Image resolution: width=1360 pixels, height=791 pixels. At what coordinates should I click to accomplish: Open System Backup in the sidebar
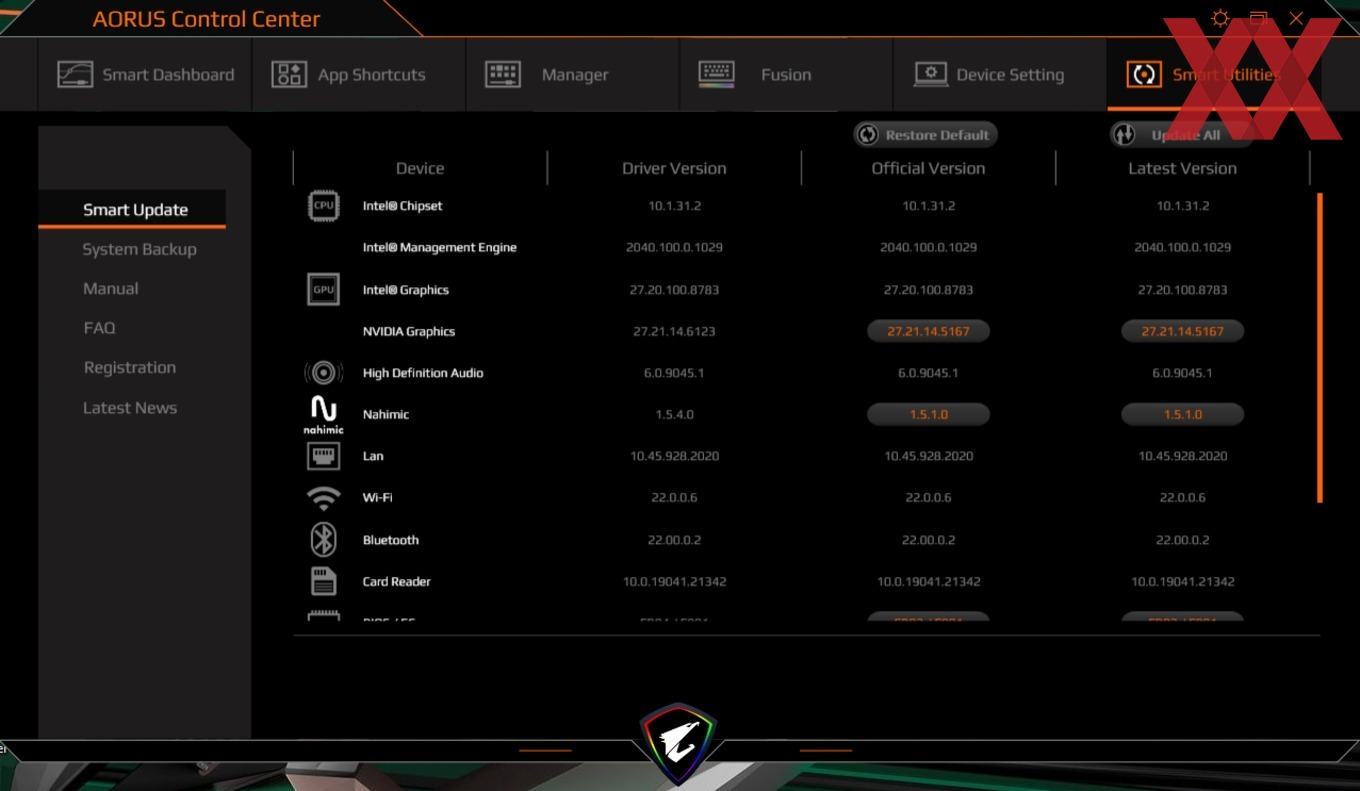coord(139,250)
